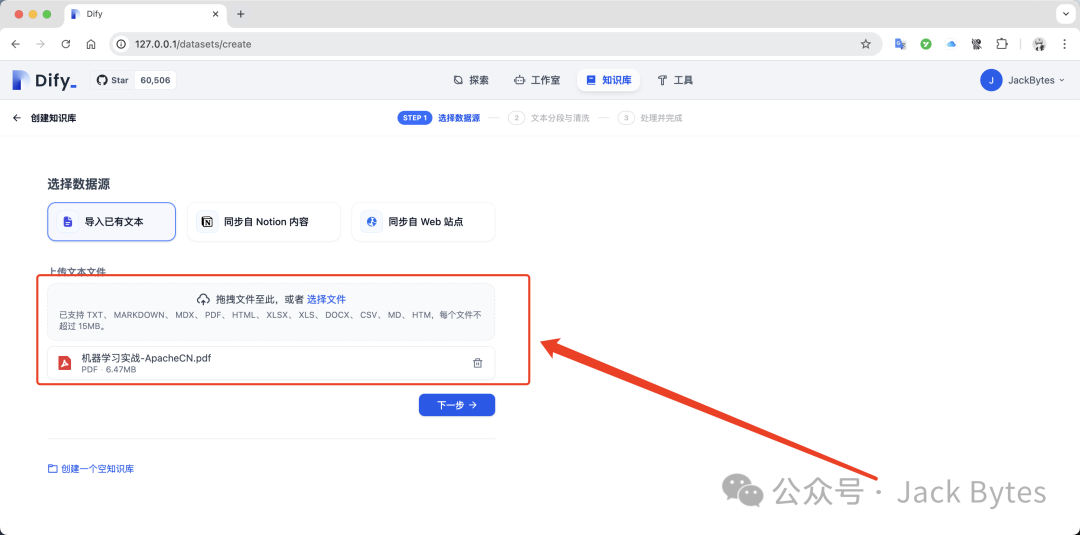
Task: Pick 同步自 Web 站点 data source
Action: (423, 222)
